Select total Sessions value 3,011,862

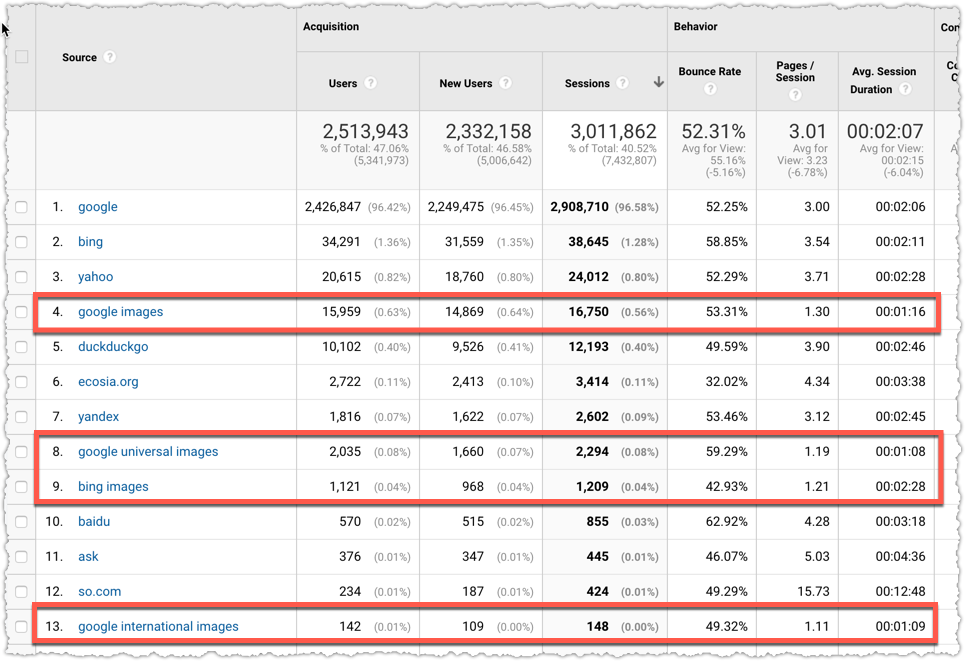coord(614,131)
